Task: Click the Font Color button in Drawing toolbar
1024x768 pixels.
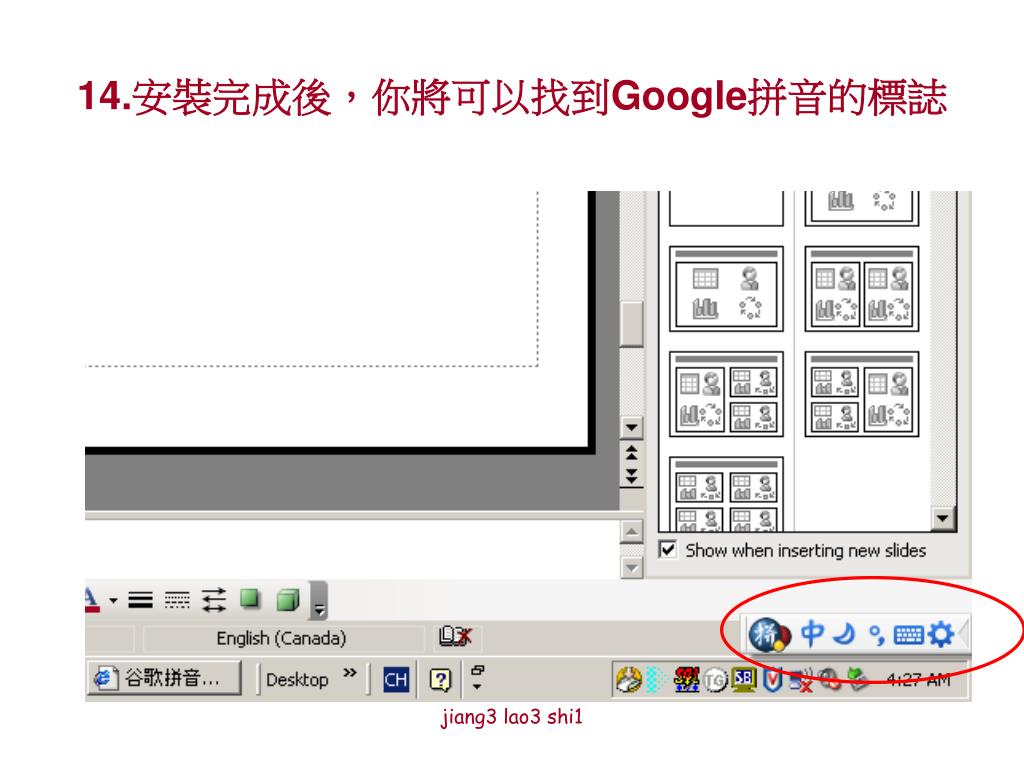Action: point(91,599)
